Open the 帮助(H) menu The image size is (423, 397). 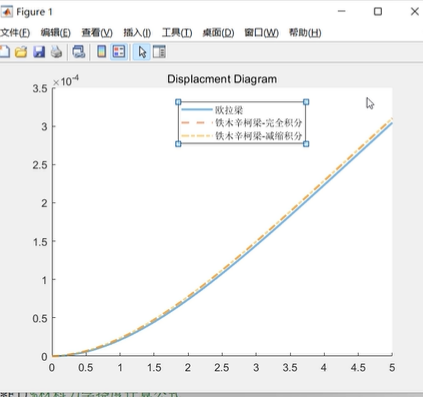point(305,33)
